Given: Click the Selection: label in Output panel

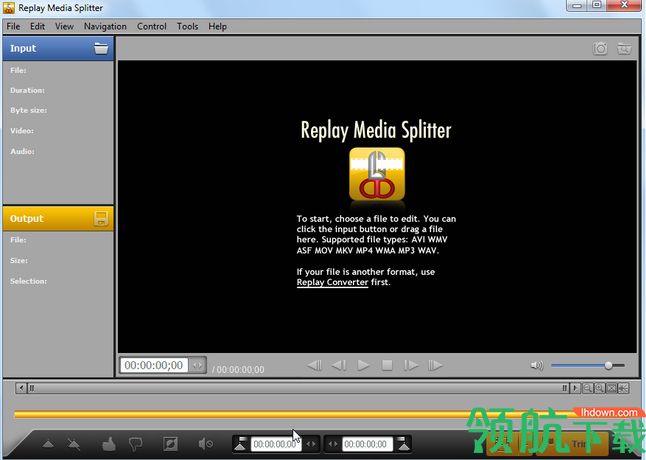Looking at the screenshot, I should pos(28,281).
